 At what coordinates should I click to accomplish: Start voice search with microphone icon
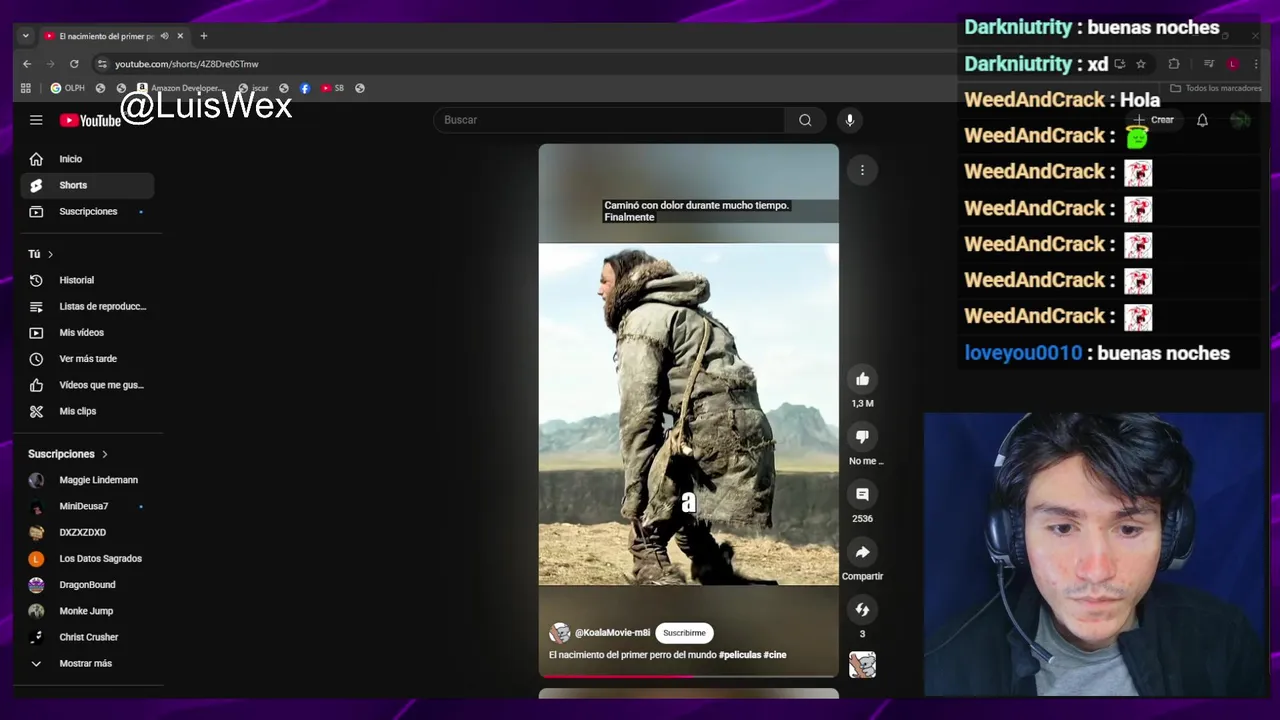click(x=849, y=120)
